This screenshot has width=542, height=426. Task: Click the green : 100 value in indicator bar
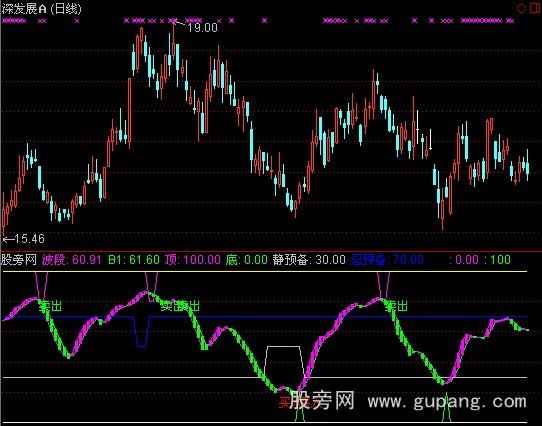pyautogui.click(x=497, y=259)
